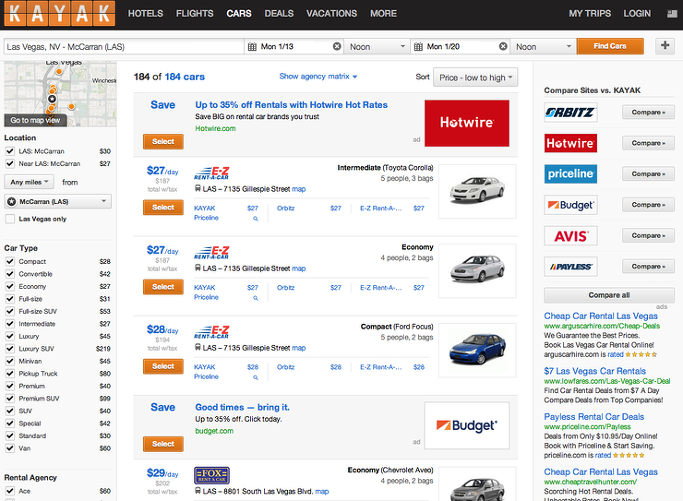Click the Hotwire ad banner image
Viewport: 683px width, 501px height.
[x=467, y=123]
